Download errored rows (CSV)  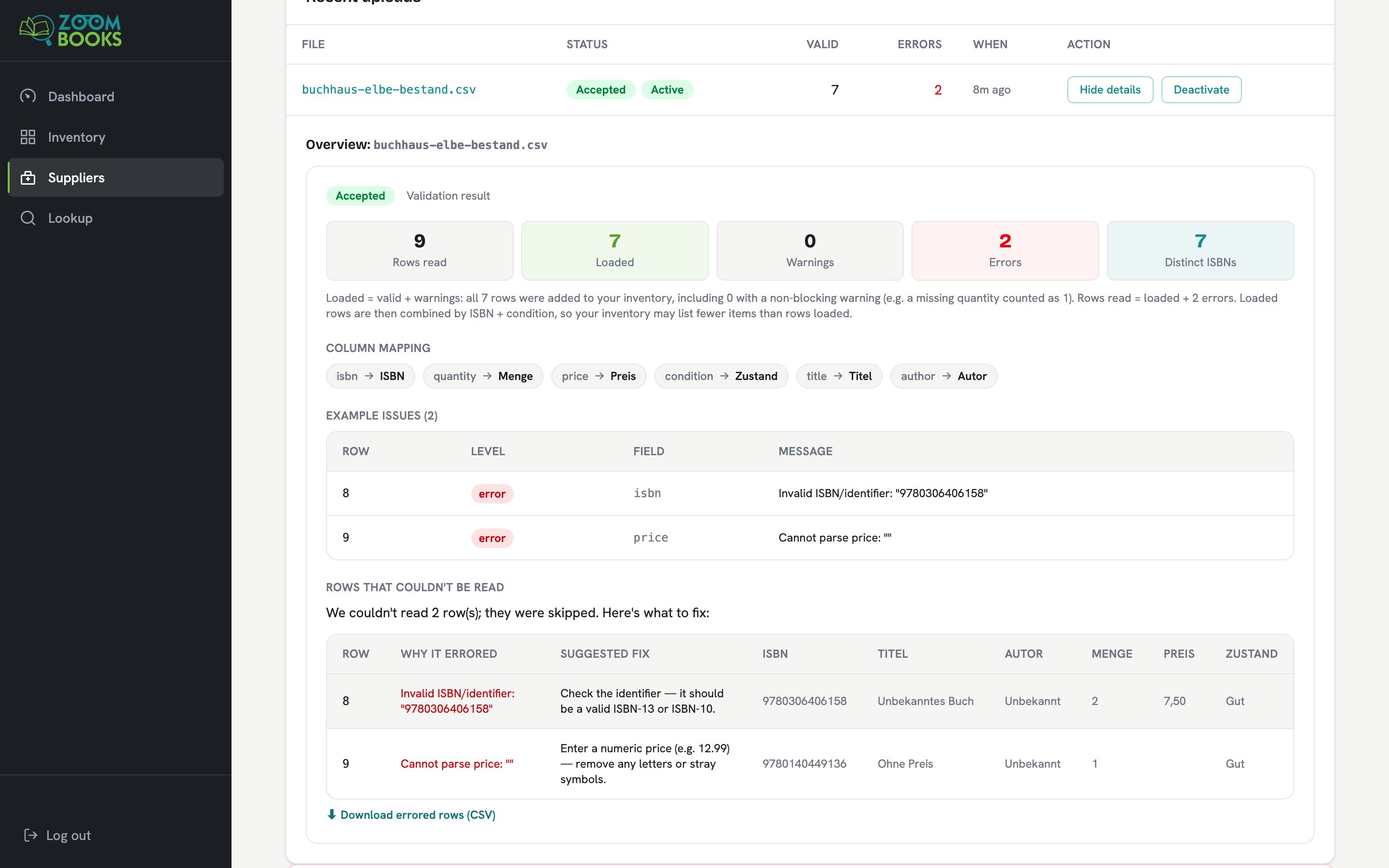(x=411, y=814)
